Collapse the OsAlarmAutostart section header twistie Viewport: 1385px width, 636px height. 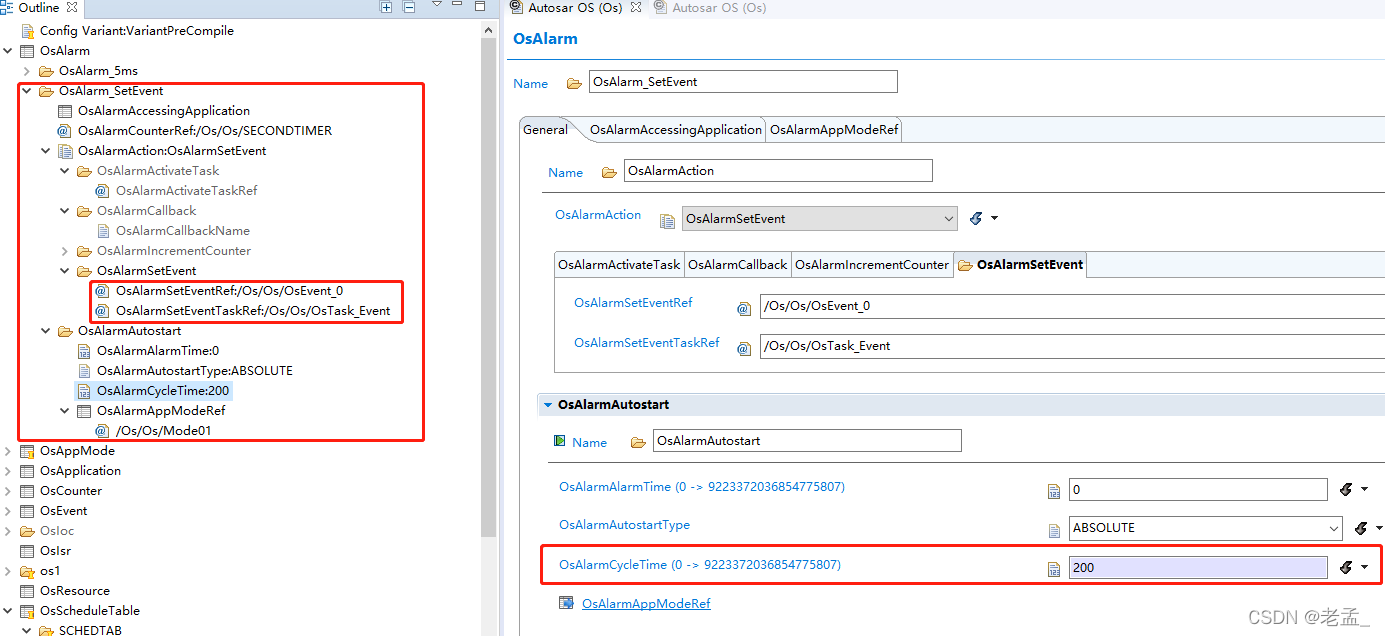click(x=547, y=405)
